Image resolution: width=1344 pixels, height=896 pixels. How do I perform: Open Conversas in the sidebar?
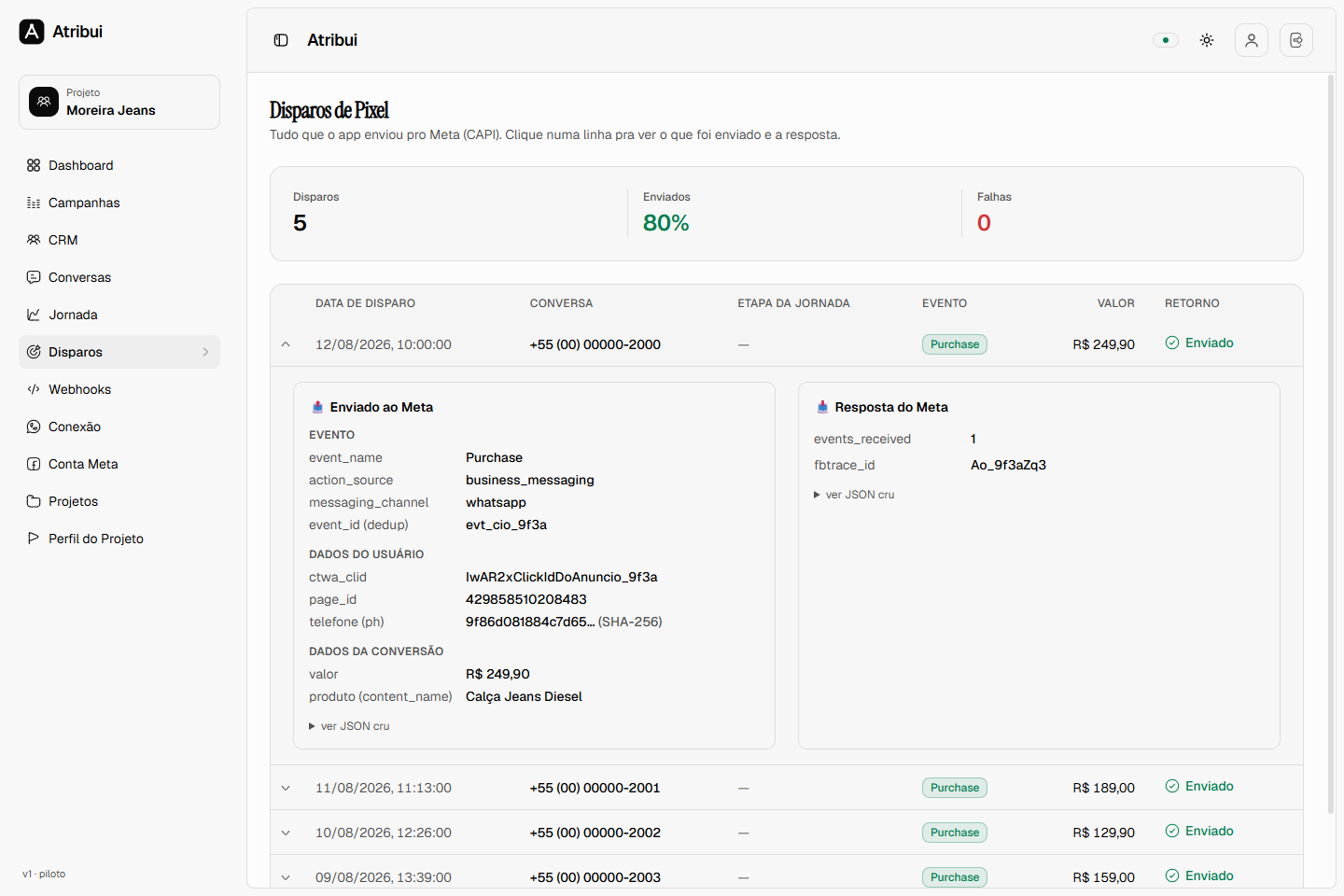[x=119, y=277]
